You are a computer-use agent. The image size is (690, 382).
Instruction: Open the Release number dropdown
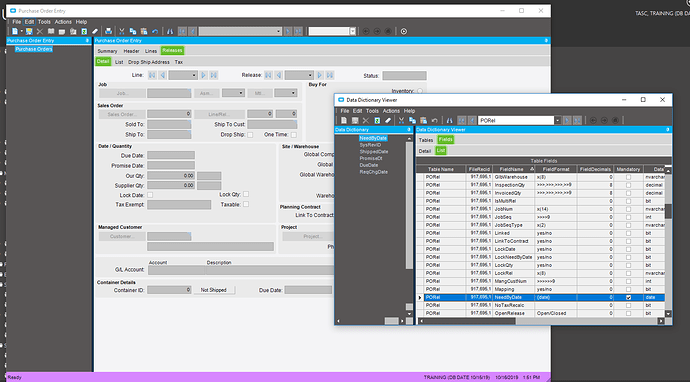311,75
